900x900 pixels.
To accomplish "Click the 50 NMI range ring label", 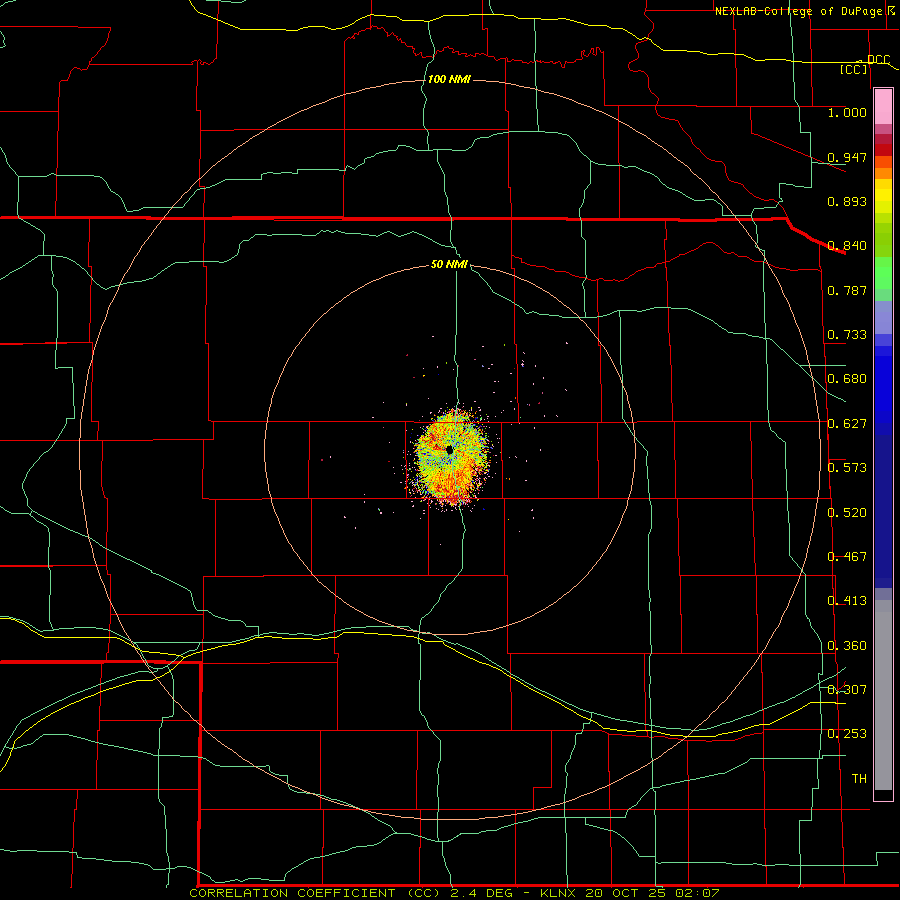I will 449,264.
